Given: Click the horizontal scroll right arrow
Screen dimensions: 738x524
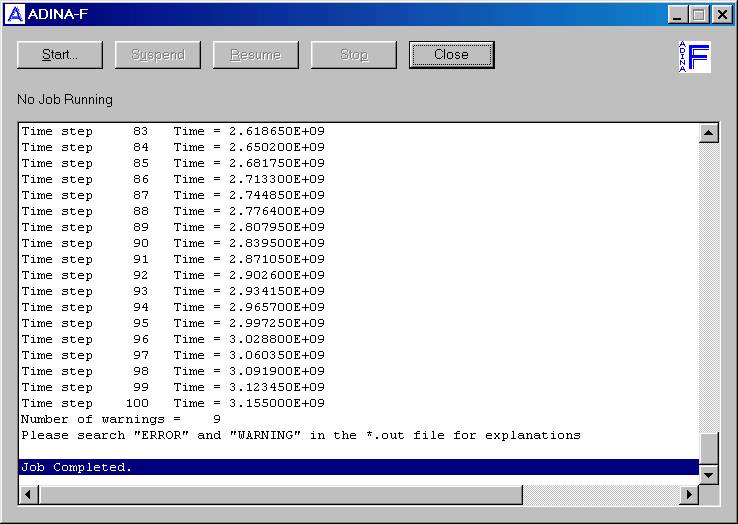Looking at the screenshot, I should click(689, 495).
